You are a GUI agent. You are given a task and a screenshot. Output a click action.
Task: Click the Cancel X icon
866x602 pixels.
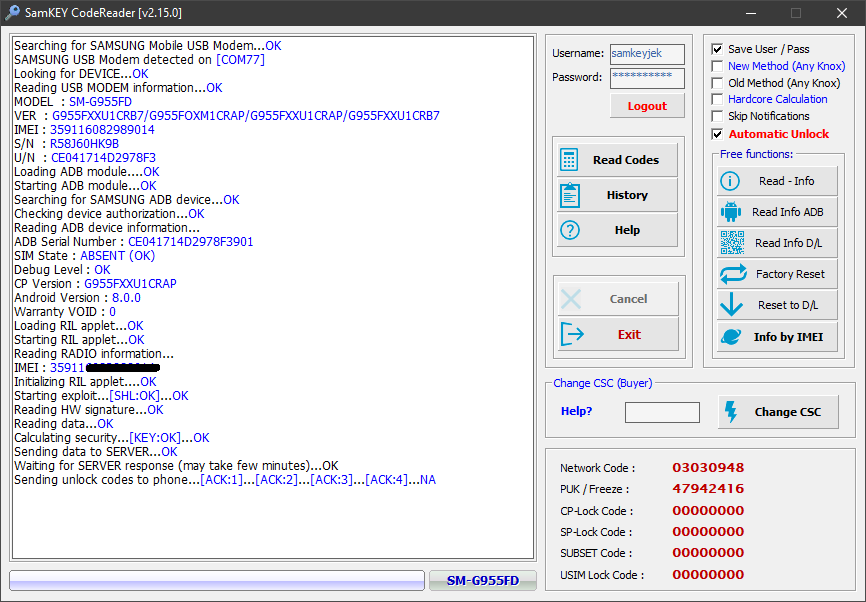571,299
